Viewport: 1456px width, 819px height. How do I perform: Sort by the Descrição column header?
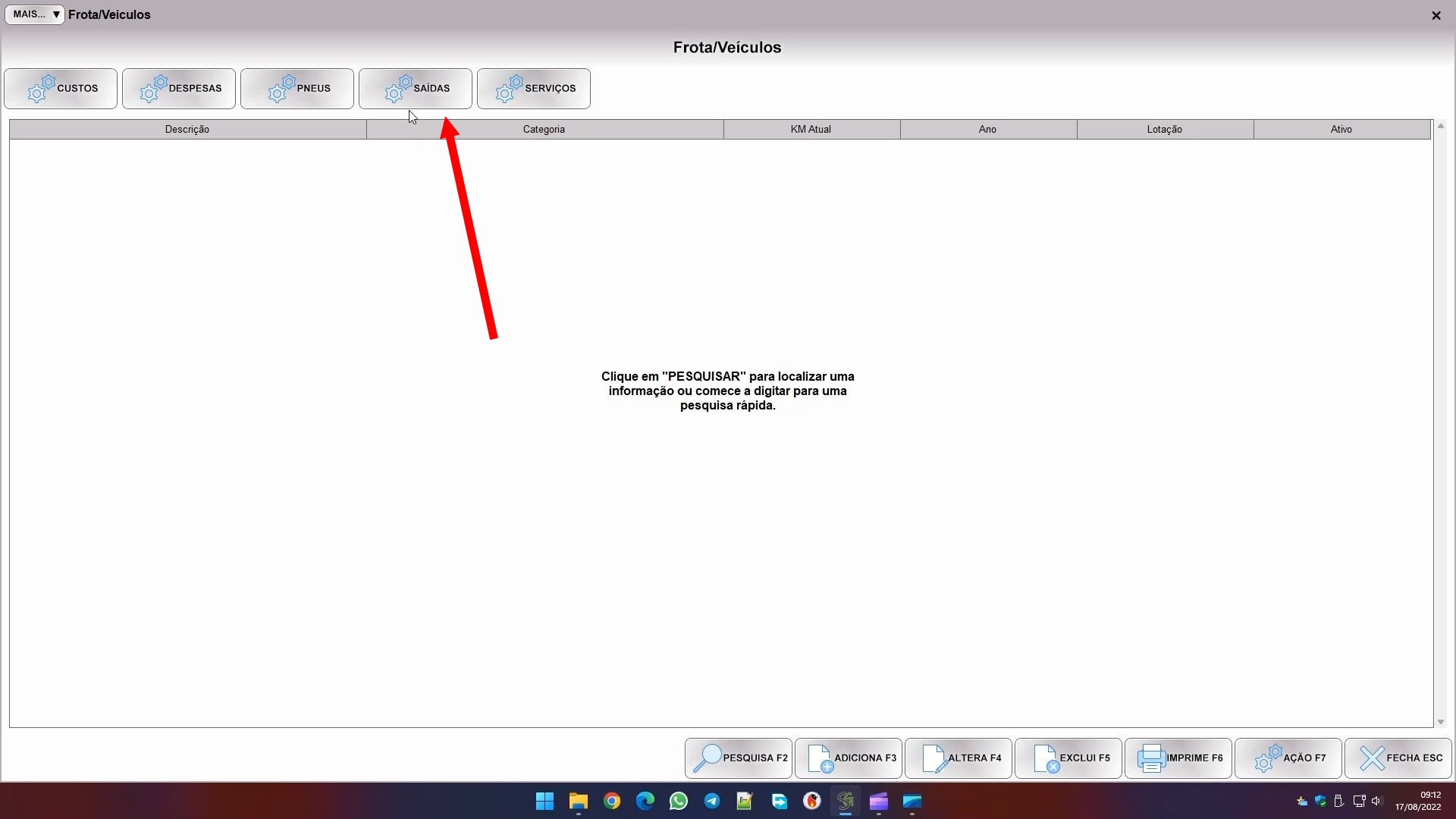click(x=187, y=130)
